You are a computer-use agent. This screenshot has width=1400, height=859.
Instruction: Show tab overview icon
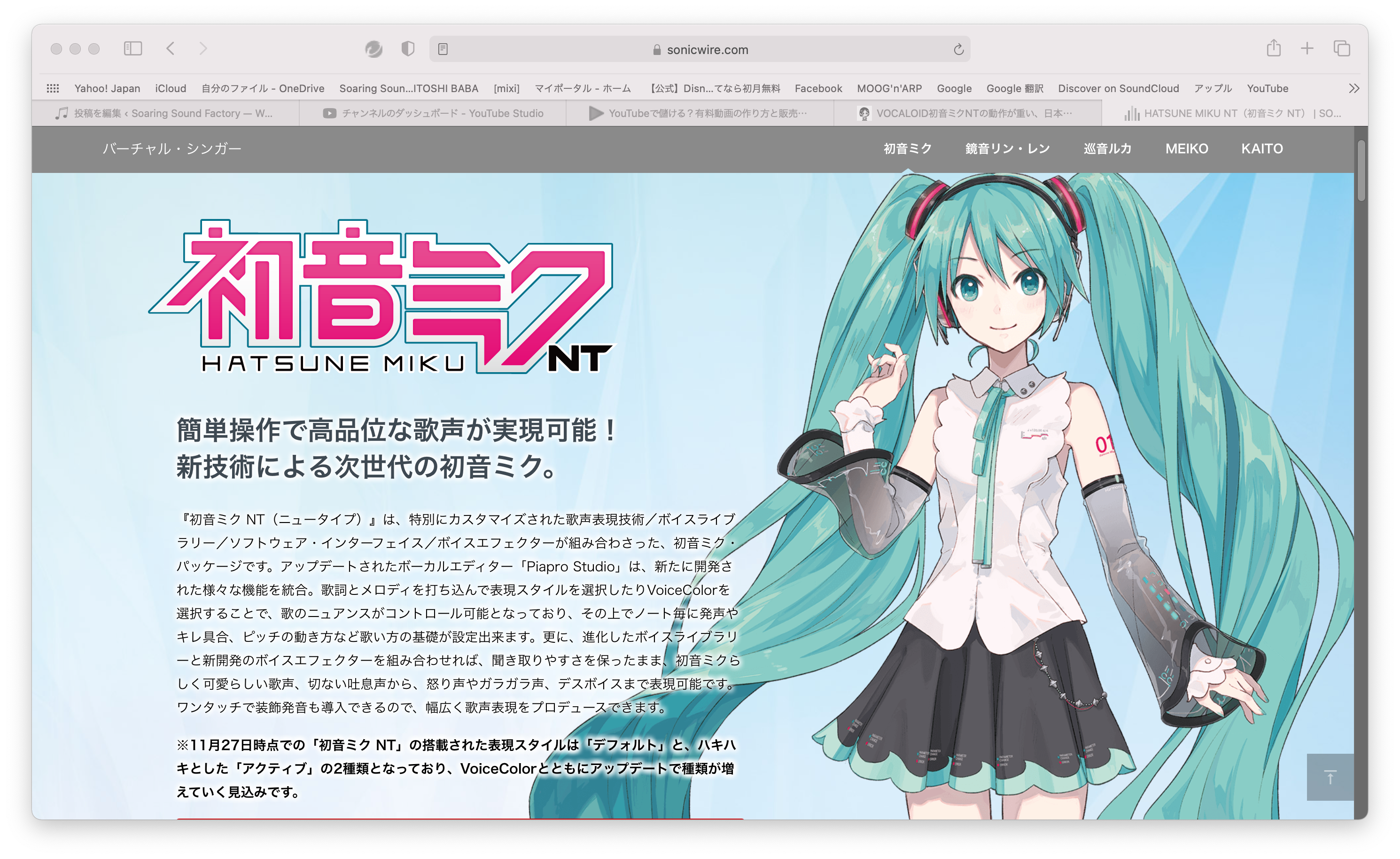pyautogui.click(x=1341, y=49)
